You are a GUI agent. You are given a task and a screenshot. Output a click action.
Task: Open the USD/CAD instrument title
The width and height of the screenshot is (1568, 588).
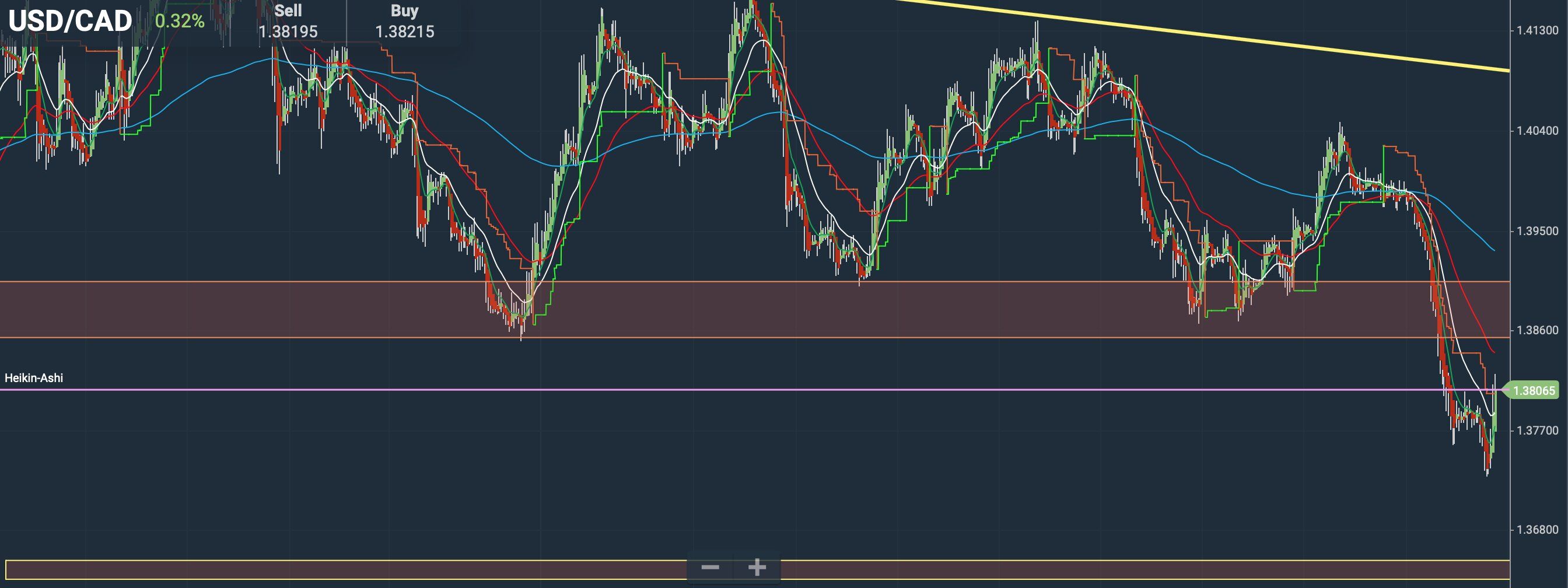pyautogui.click(x=70, y=22)
